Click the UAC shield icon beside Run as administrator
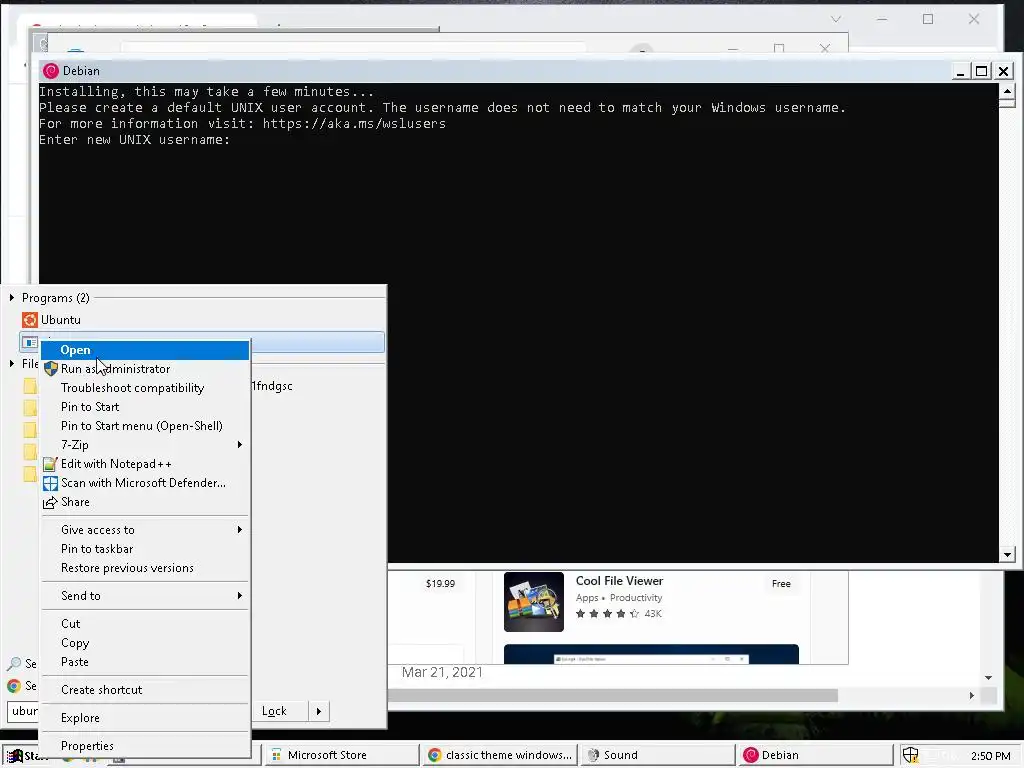1024x768 pixels. pos(50,369)
